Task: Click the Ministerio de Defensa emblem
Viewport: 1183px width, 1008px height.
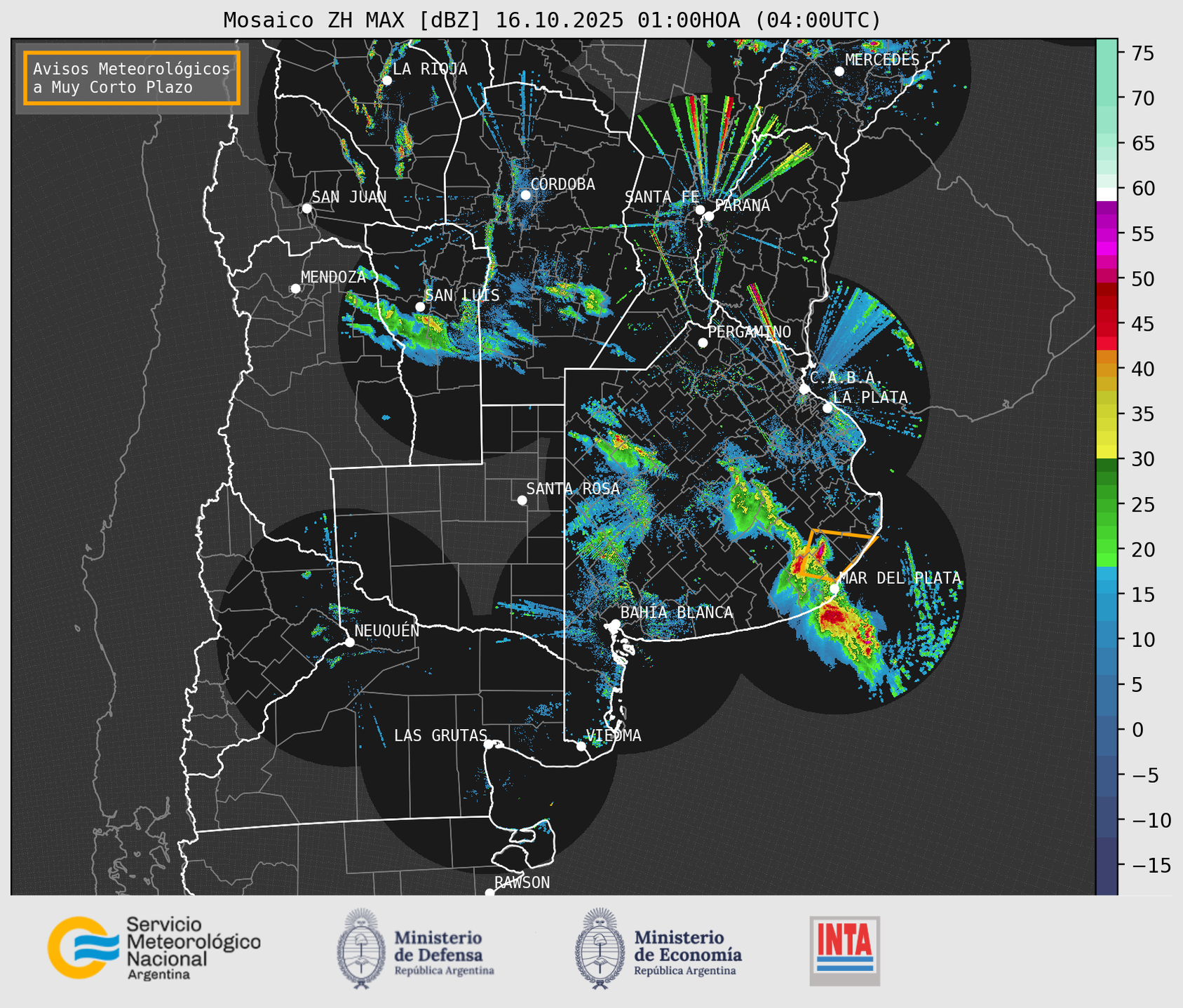Action: point(361,948)
